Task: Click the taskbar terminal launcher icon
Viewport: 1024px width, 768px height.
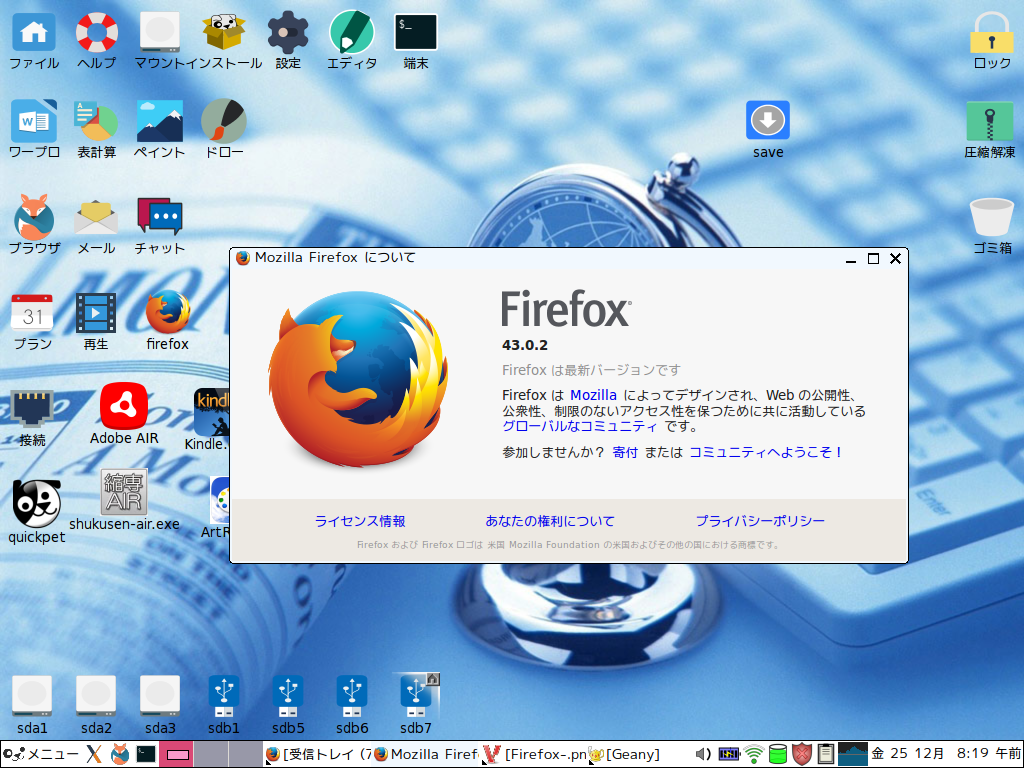Action: pyautogui.click(x=146, y=754)
